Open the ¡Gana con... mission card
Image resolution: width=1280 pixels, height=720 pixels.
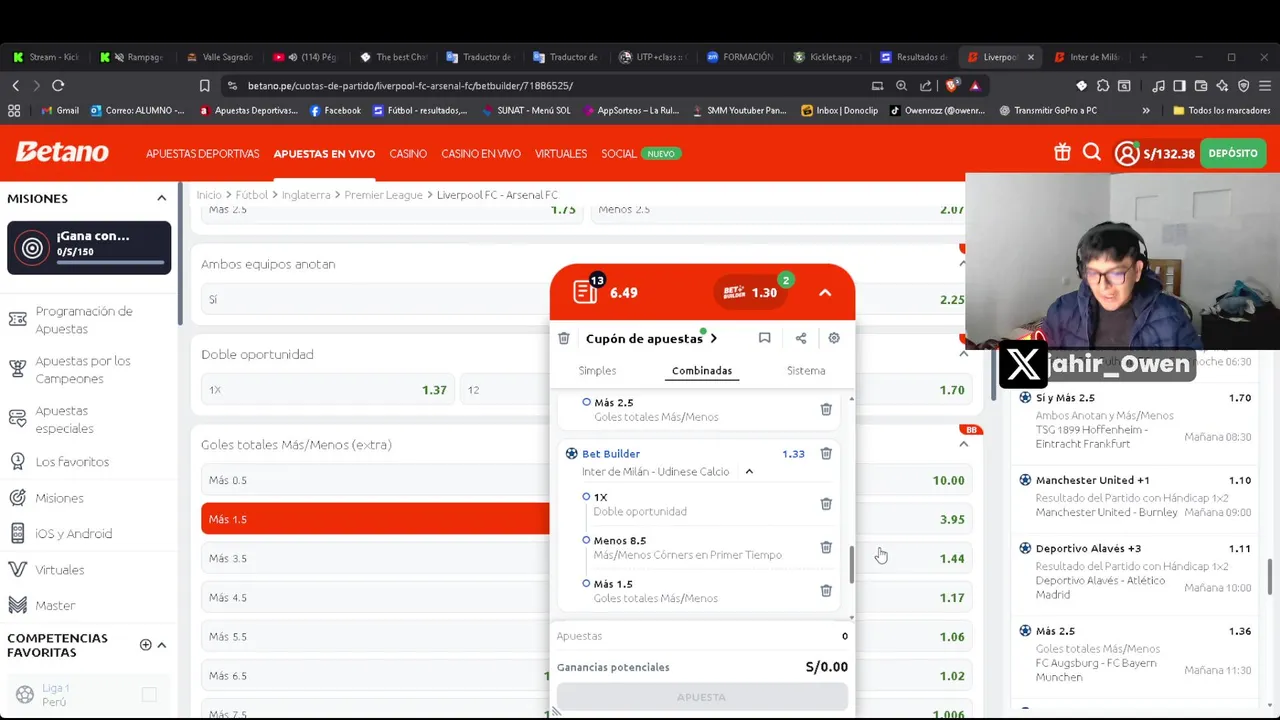[x=89, y=247]
